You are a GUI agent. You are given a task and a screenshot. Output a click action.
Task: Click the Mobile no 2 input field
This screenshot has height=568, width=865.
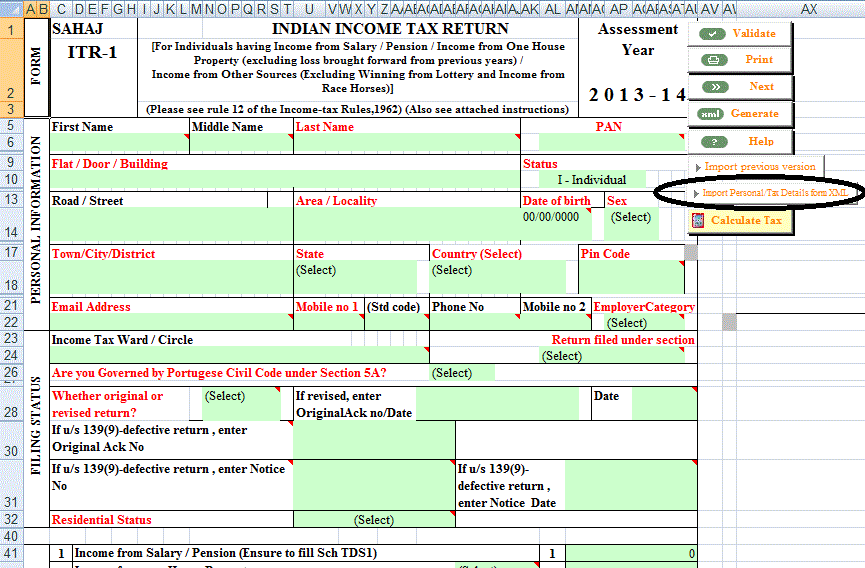click(556, 321)
